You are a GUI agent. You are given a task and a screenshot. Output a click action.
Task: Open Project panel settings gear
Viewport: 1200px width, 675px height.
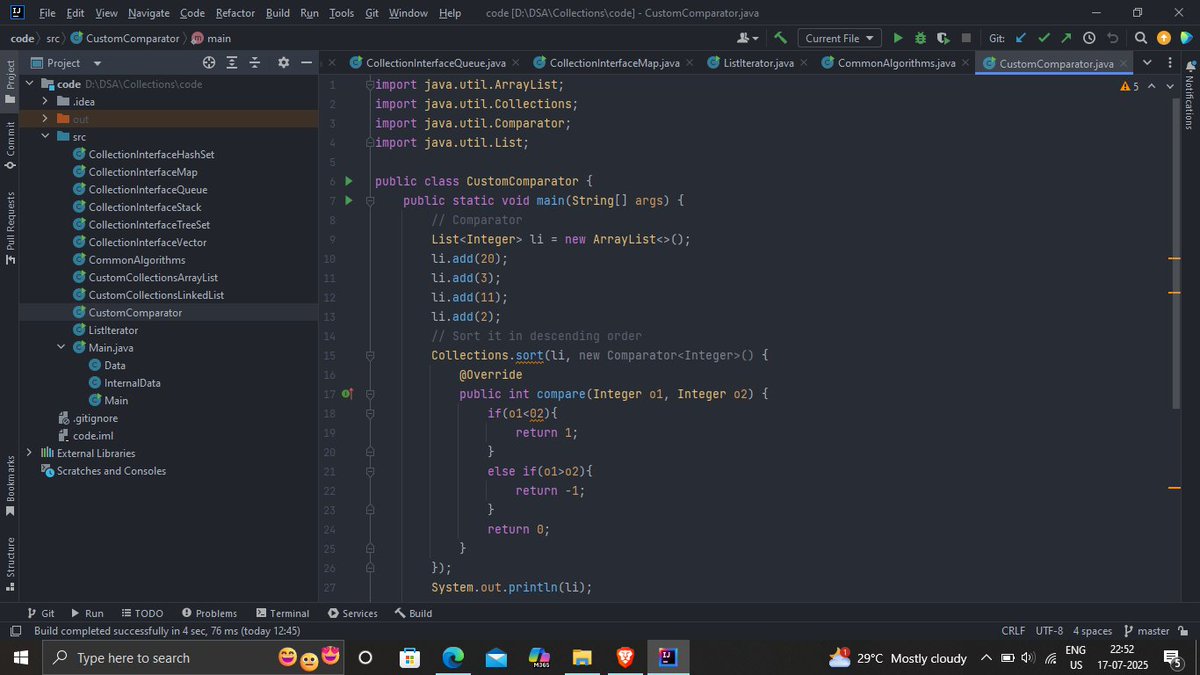coord(283,62)
